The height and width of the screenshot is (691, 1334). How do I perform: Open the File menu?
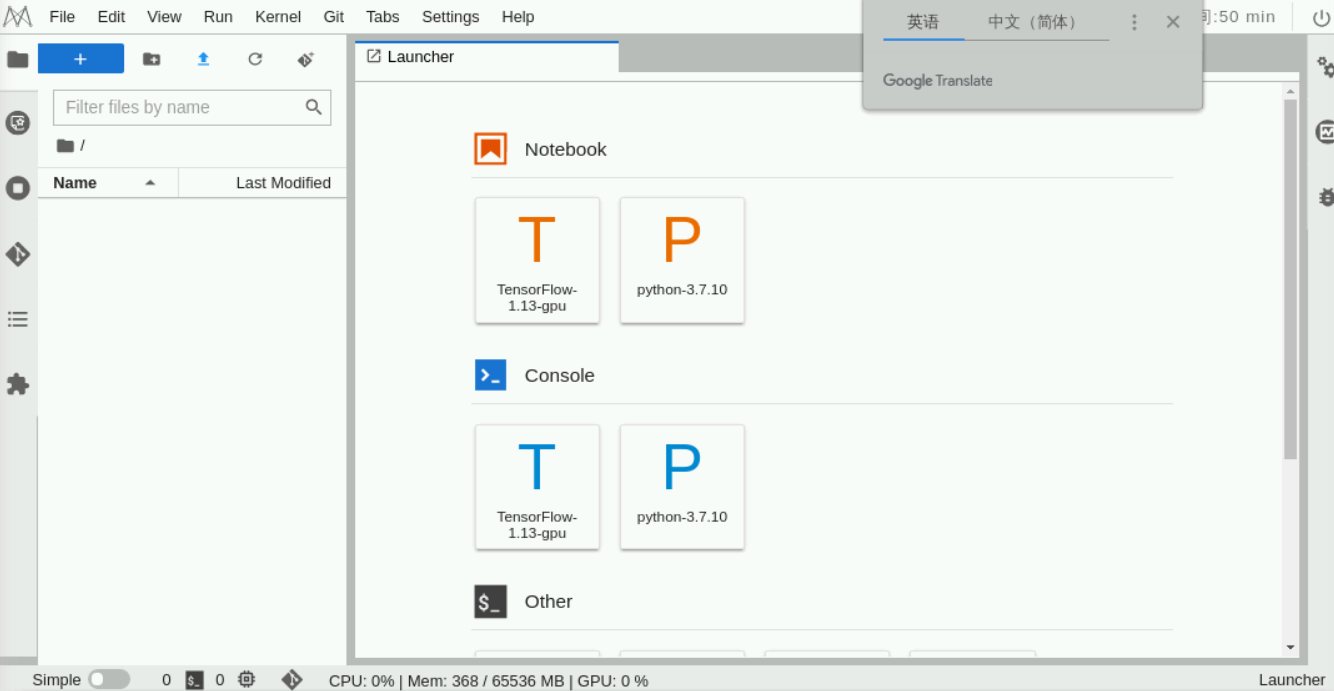62,17
